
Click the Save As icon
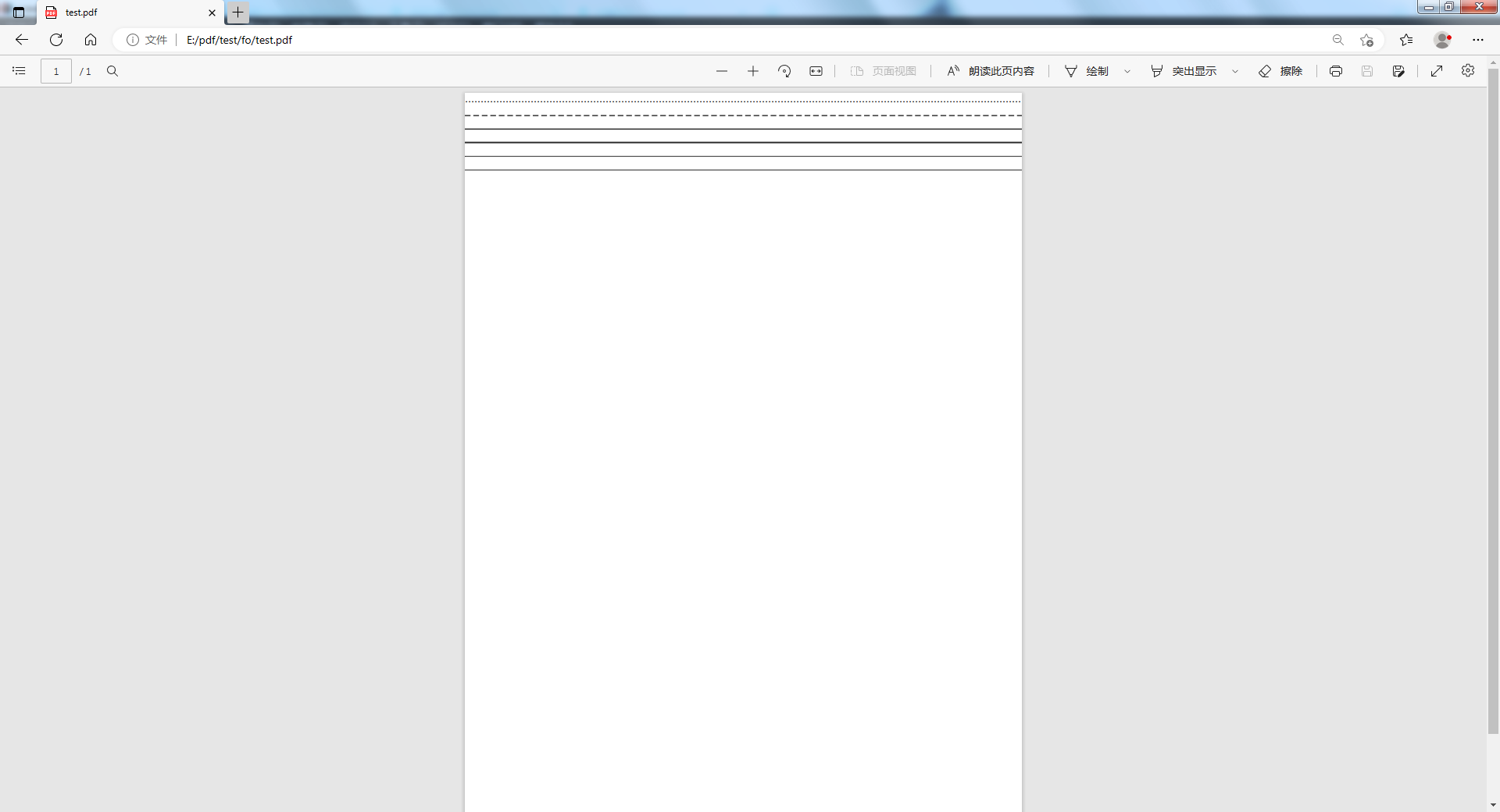click(x=1398, y=71)
